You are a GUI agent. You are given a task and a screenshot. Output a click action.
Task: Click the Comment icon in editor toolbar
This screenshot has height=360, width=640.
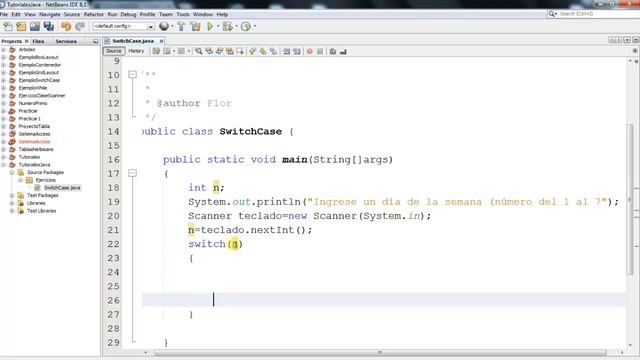(333, 51)
